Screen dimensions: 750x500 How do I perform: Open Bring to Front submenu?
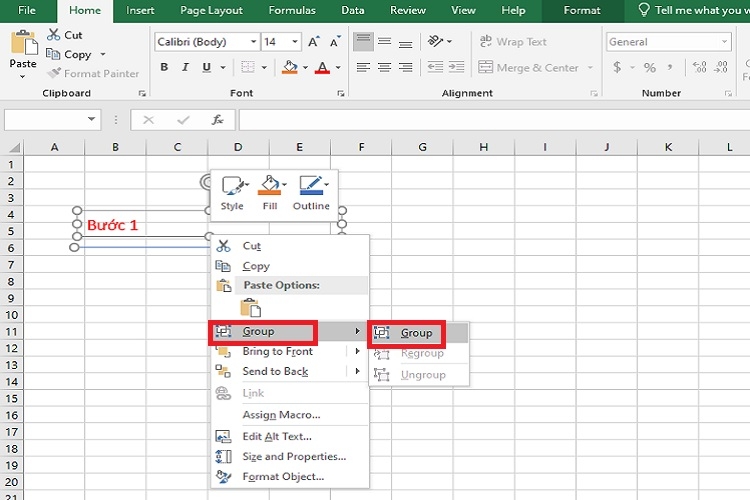coord(290,351)
